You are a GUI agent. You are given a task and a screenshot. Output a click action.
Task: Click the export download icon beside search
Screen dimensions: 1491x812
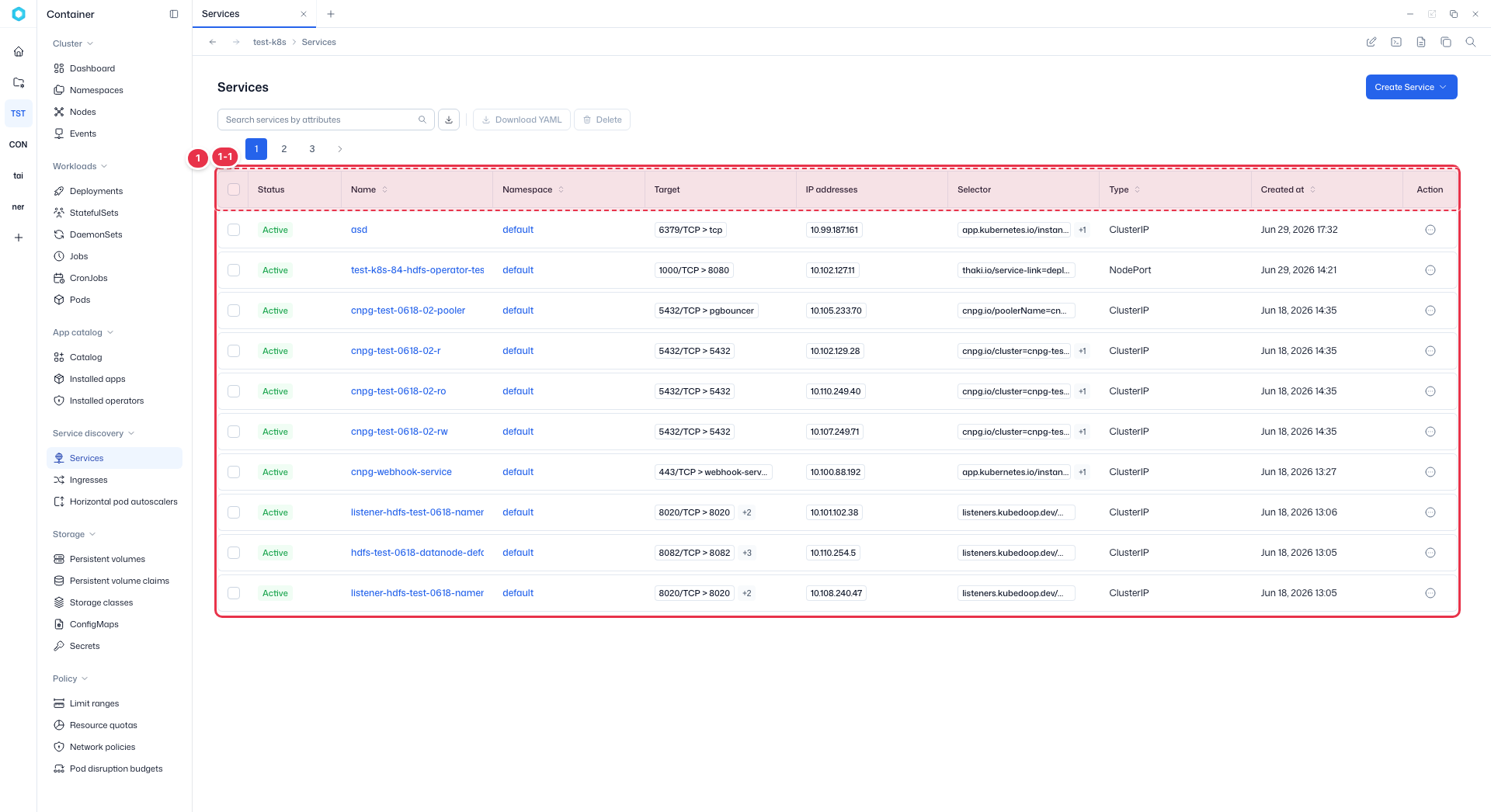[x=449, y=120]
